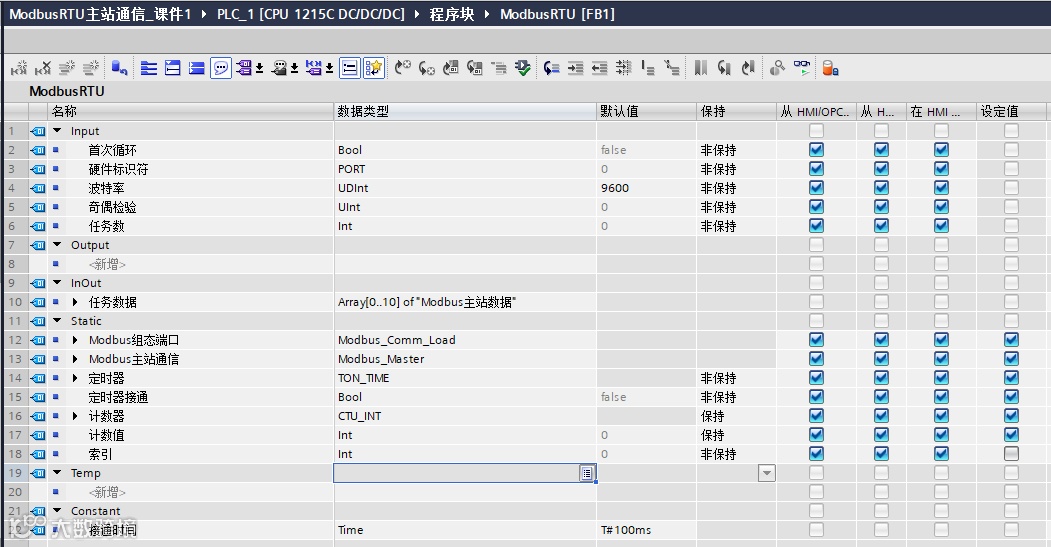Image resolution: width=1051 pixels, height=547 pixels.
Task: Click the 默认值 column header
Action: pos(646,111)
